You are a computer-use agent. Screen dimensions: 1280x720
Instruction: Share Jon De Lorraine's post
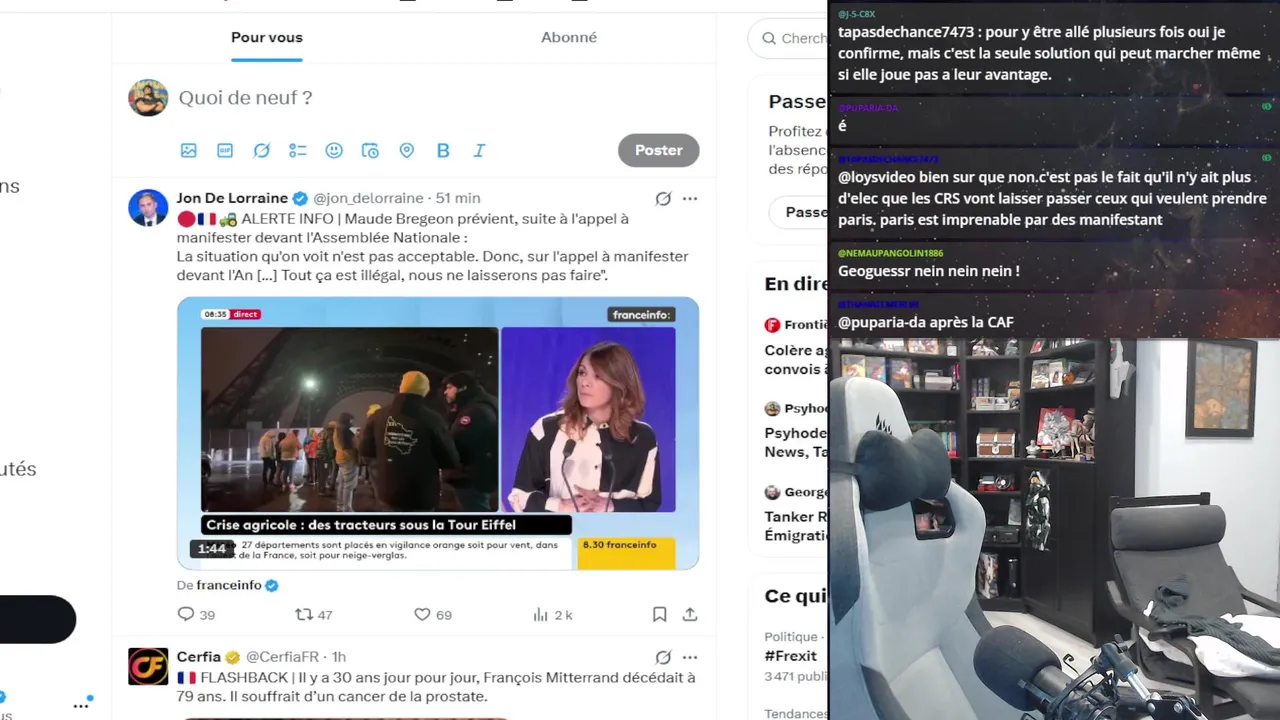coord(690,615)
